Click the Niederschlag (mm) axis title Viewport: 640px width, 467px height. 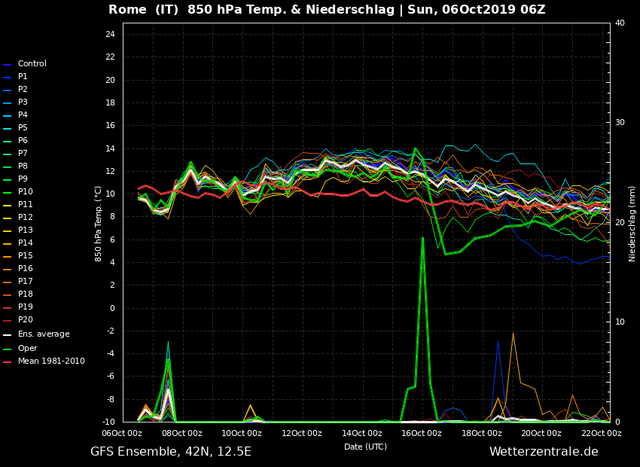pyautogui.click(x=632, y=223)
